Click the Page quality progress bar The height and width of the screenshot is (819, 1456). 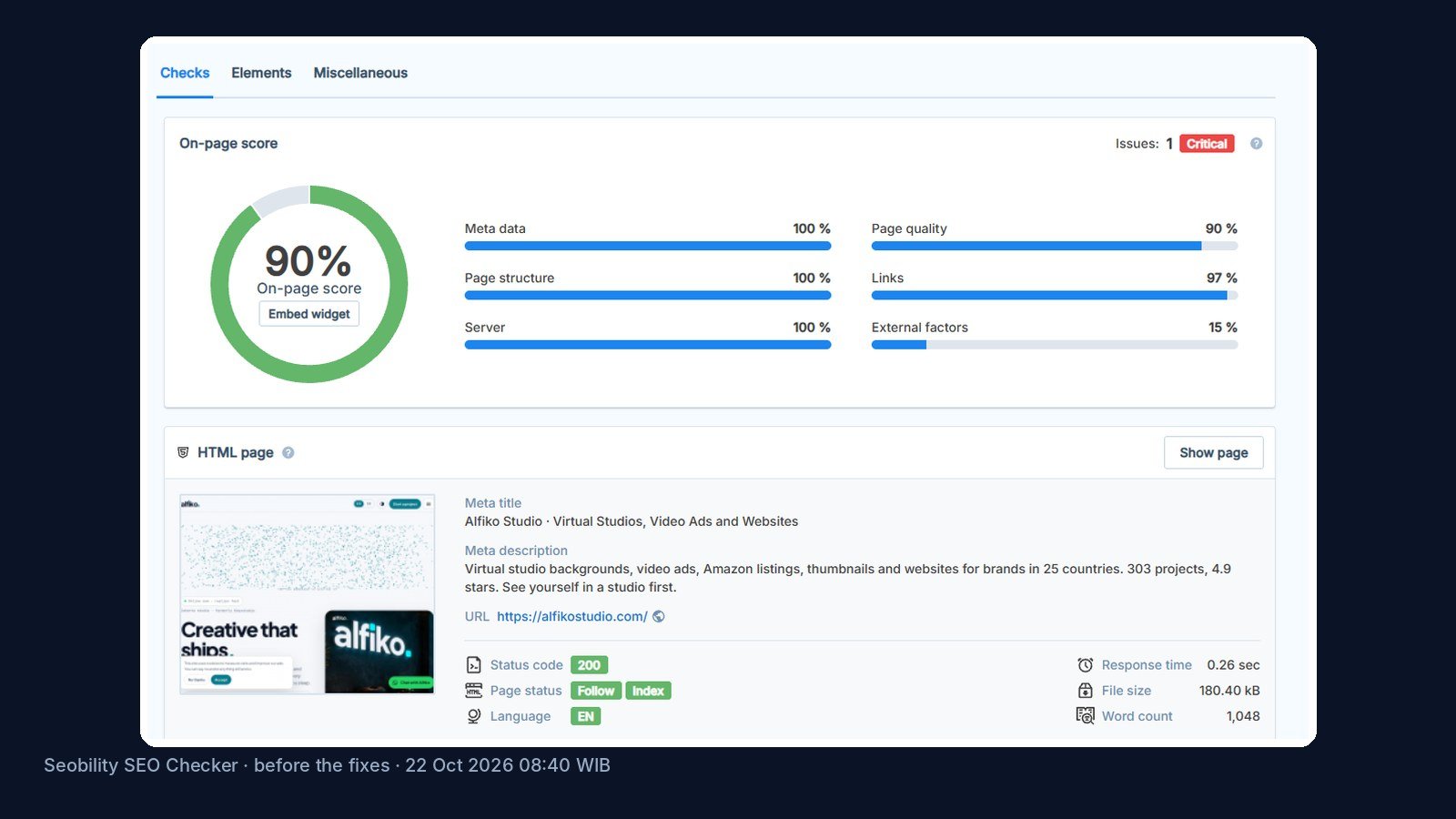1055,246
